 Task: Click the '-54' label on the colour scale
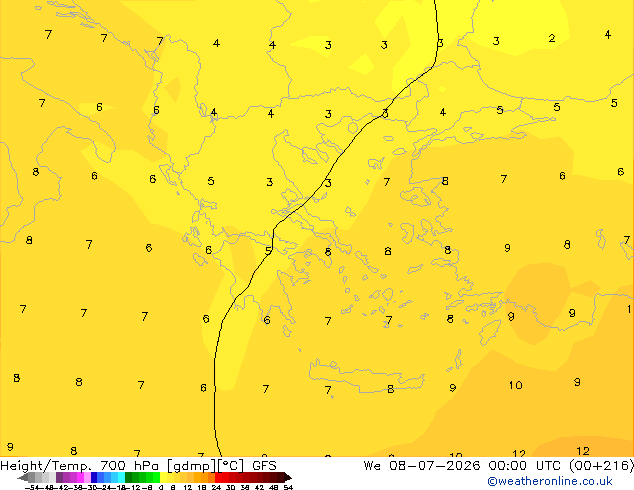(32, 488)
